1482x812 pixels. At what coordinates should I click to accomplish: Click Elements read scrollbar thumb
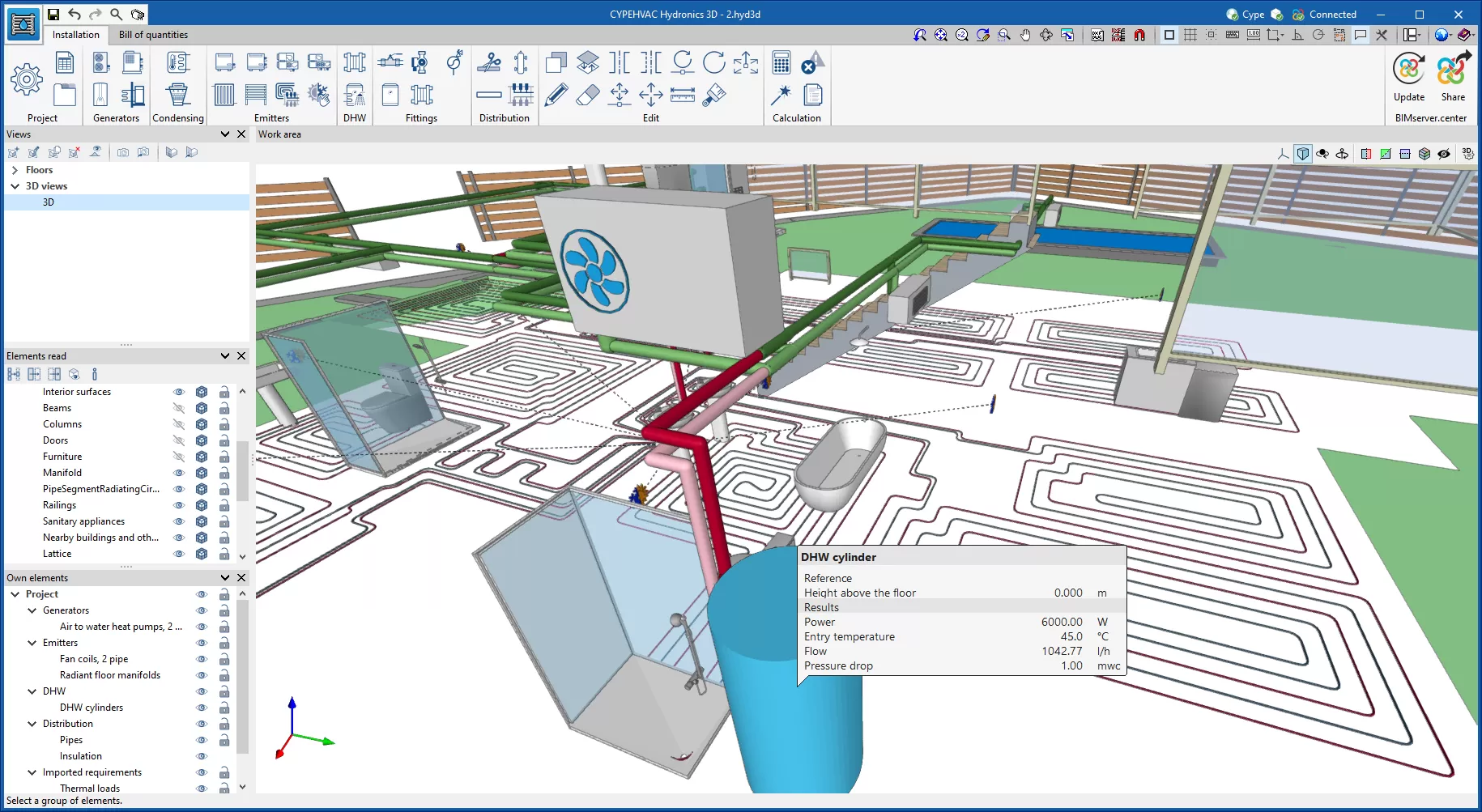click(242, 470)
